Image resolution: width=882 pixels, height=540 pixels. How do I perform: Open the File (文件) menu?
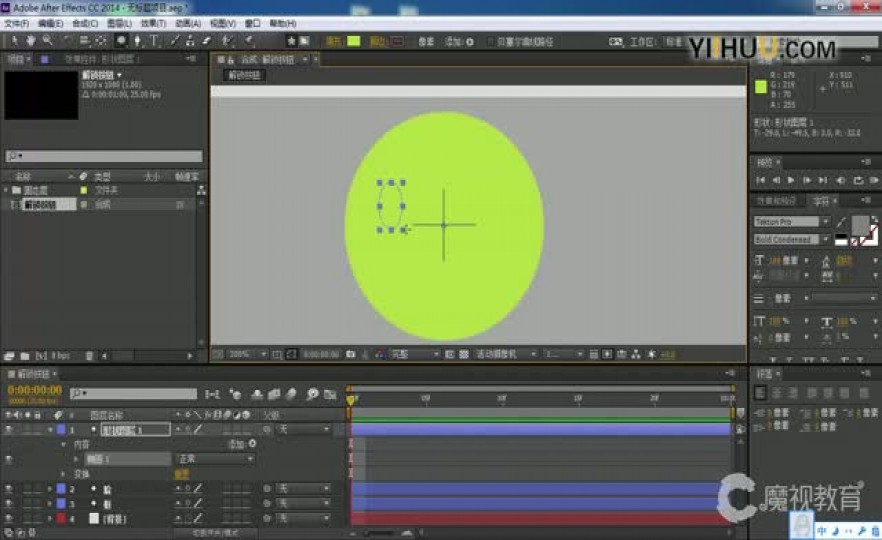(x=17, y=23)
